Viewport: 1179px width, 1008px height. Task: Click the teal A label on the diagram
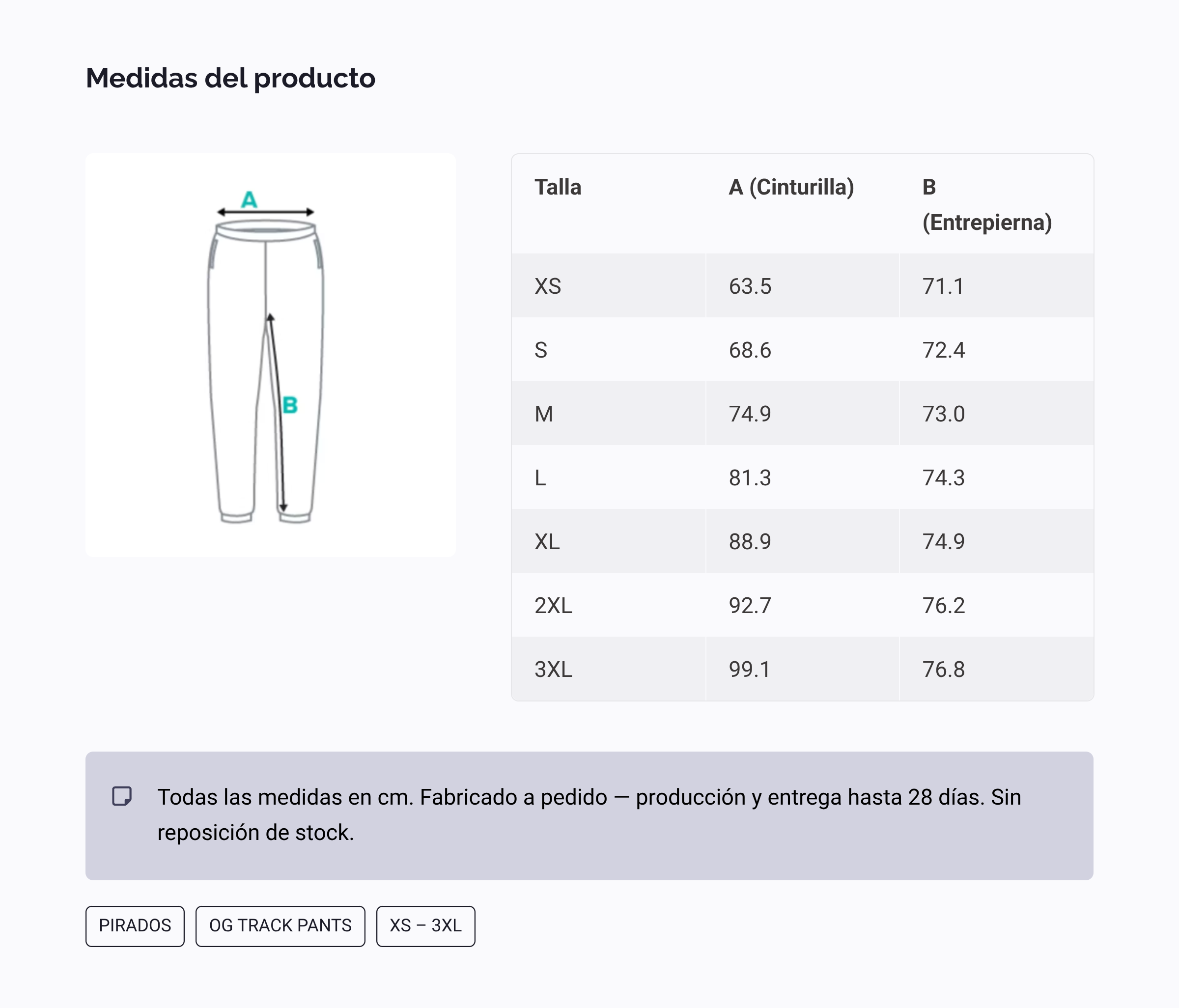[249, 199]
